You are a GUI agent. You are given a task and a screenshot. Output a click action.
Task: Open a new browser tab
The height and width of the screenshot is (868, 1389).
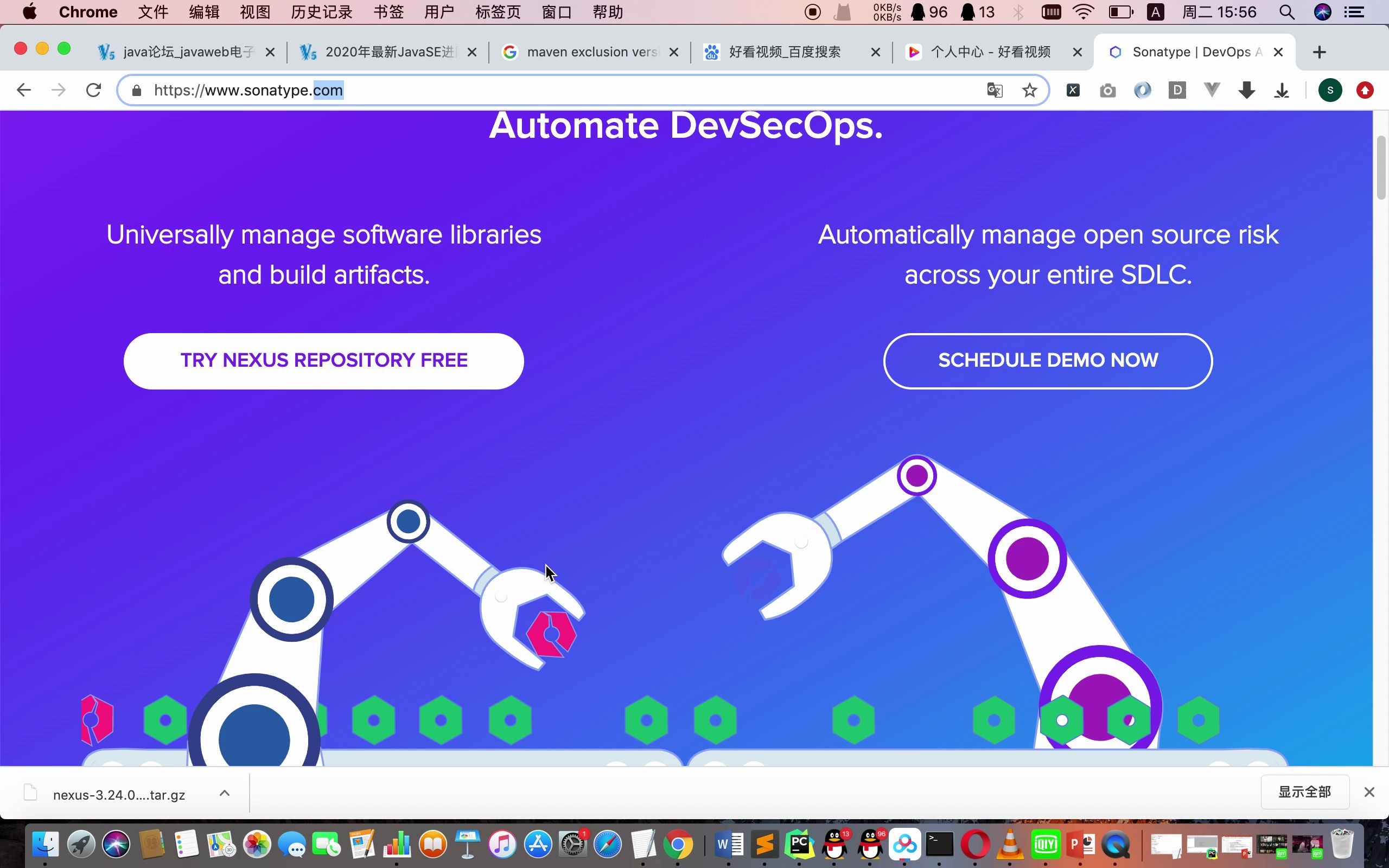(1319, 52)
